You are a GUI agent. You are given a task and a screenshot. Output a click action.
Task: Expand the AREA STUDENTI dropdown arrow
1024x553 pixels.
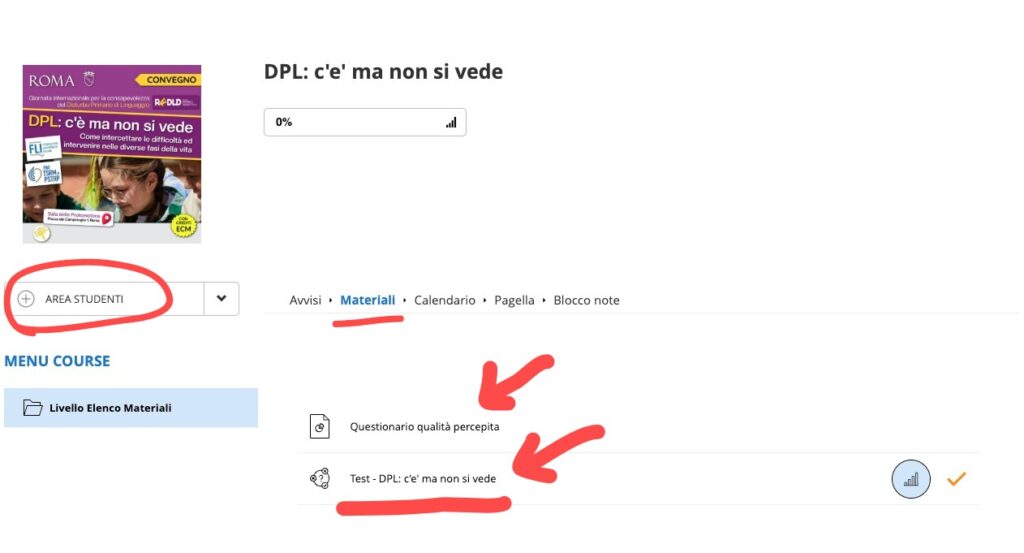click(221, 298)
